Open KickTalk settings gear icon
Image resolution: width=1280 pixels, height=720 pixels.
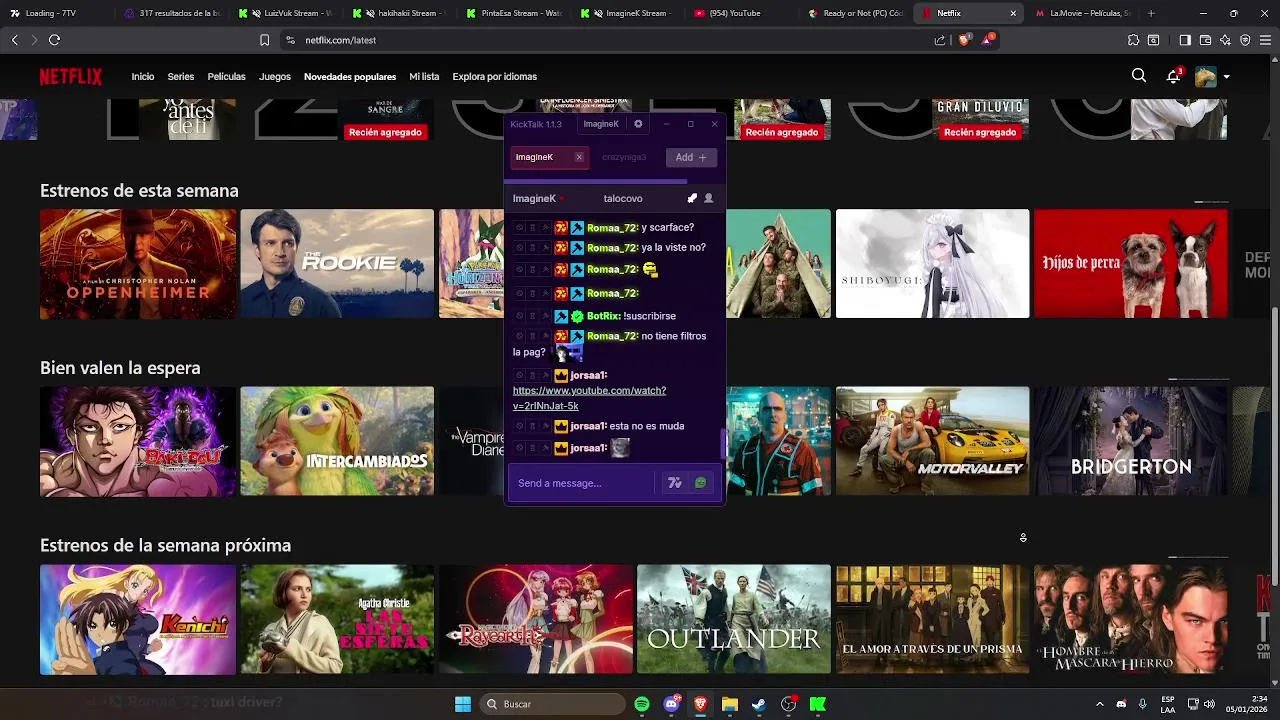coord(638,124)
